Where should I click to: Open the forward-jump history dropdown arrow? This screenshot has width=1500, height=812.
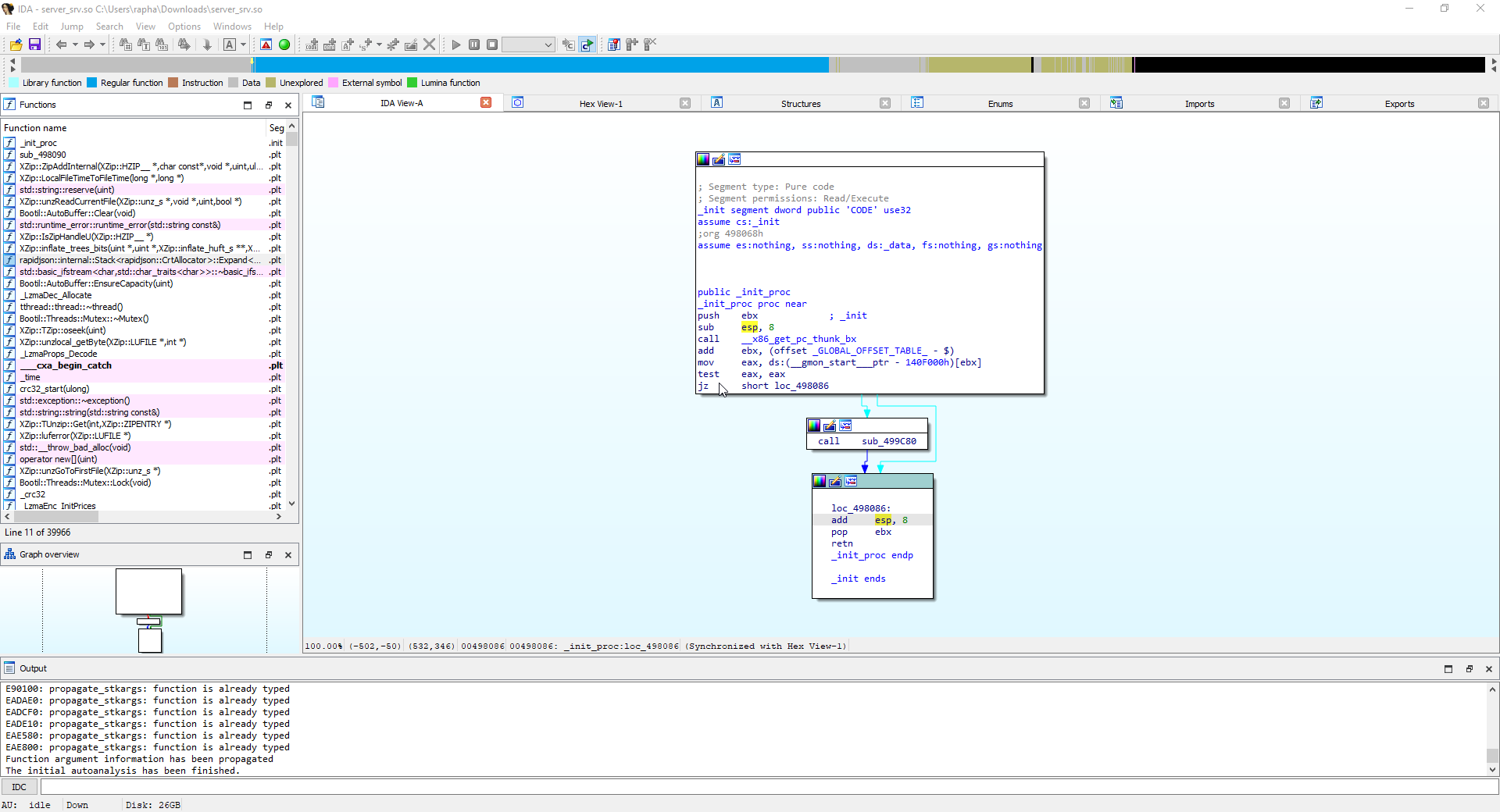(102, 45)
